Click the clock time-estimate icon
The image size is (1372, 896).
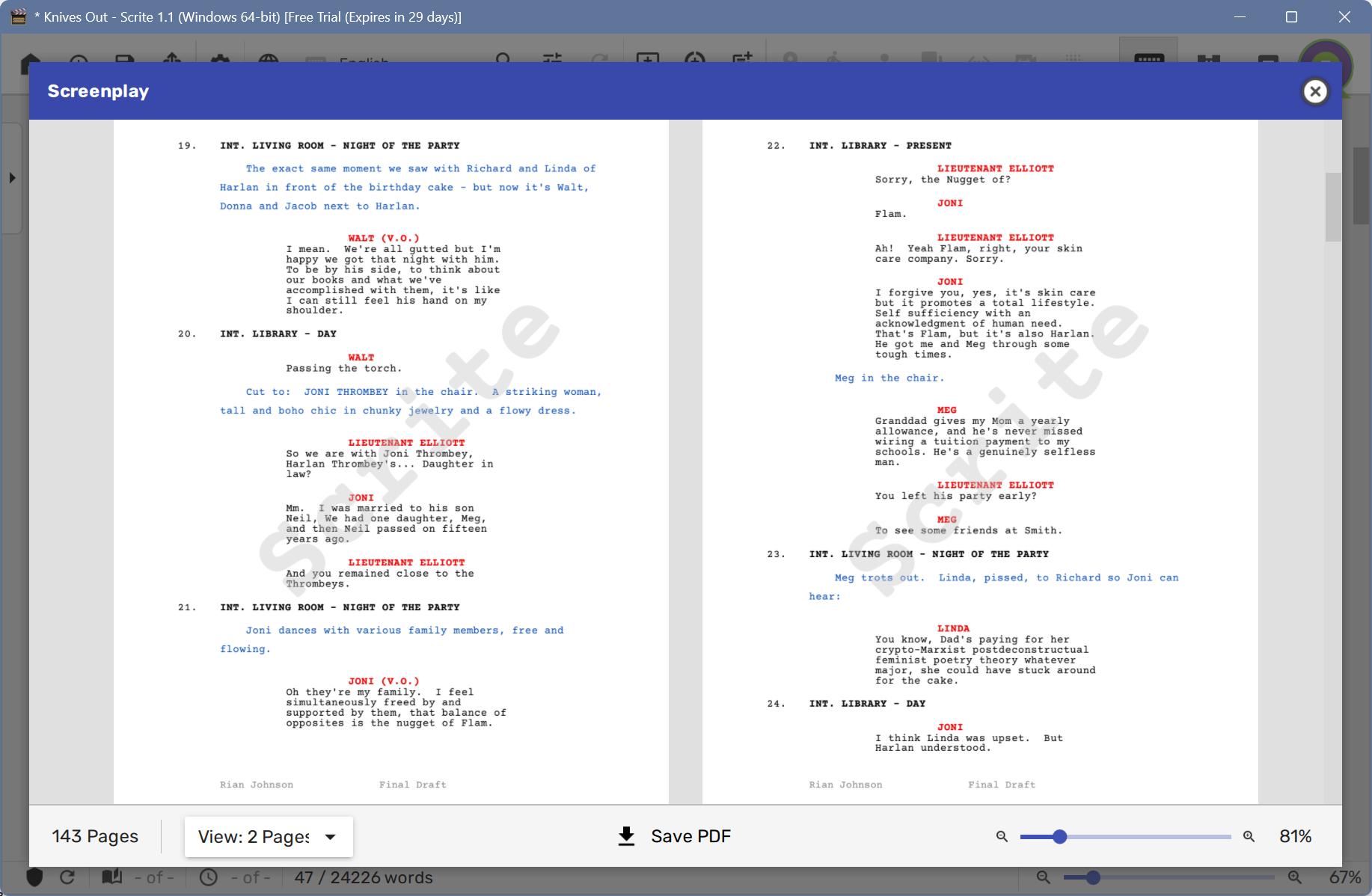[x=209, y=877]
